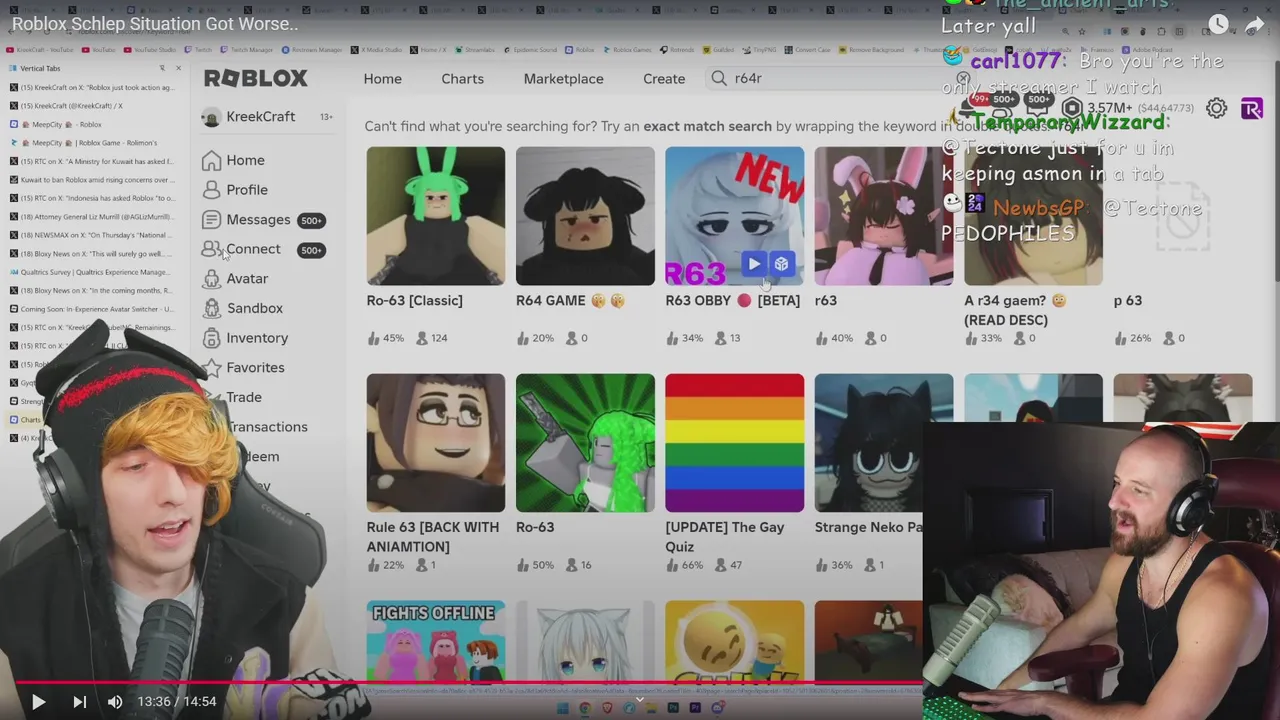Click the R63 OBBY [BETA] title
This screenshot has height=720, width=1280.
coord(732,301)
